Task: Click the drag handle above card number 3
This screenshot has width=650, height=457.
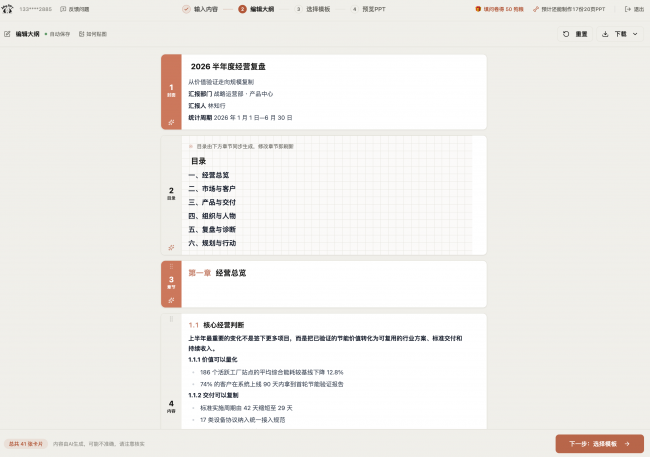Action: coord(171,267)
